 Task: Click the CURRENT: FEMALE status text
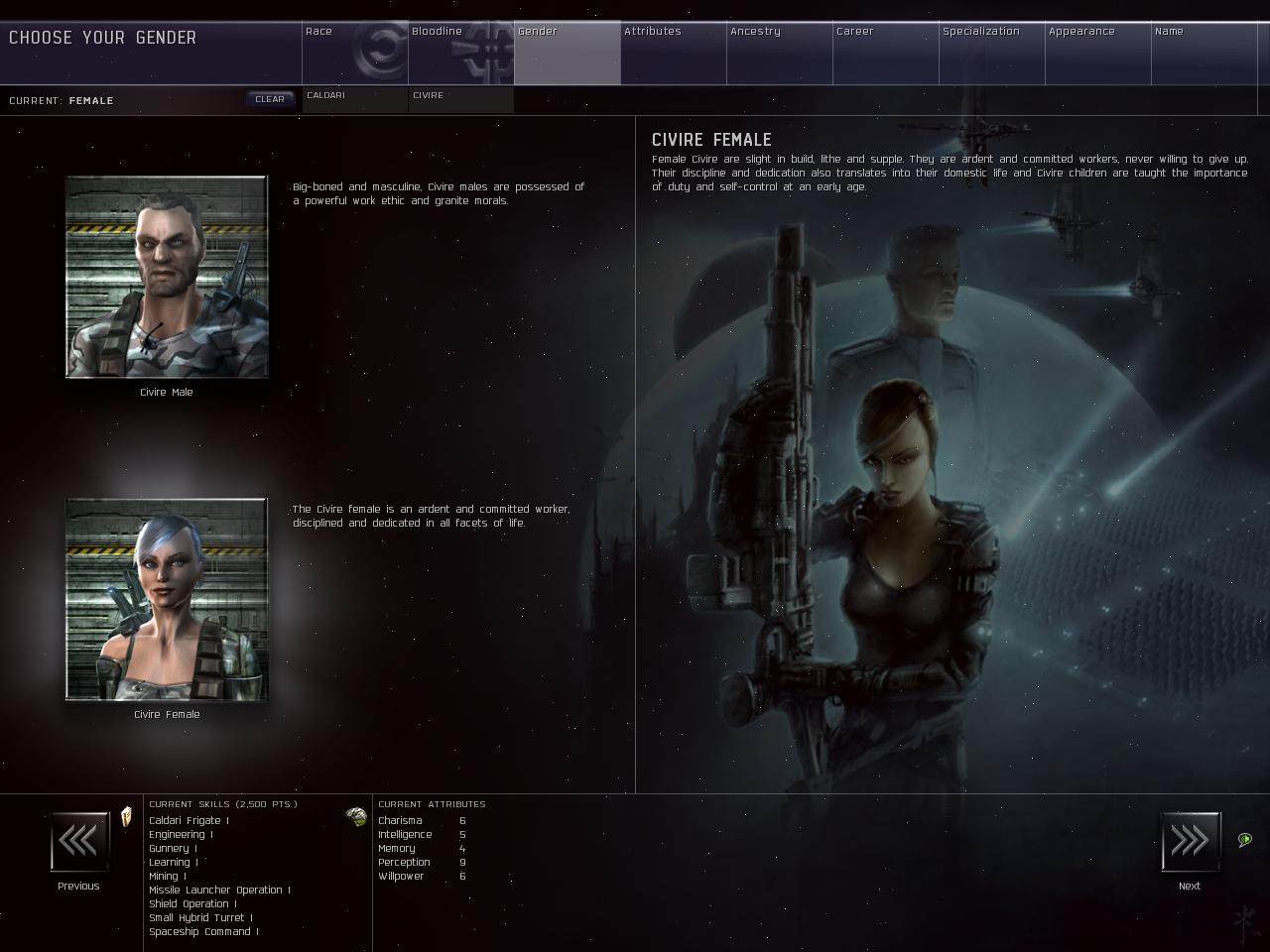[x=62, y=100]
